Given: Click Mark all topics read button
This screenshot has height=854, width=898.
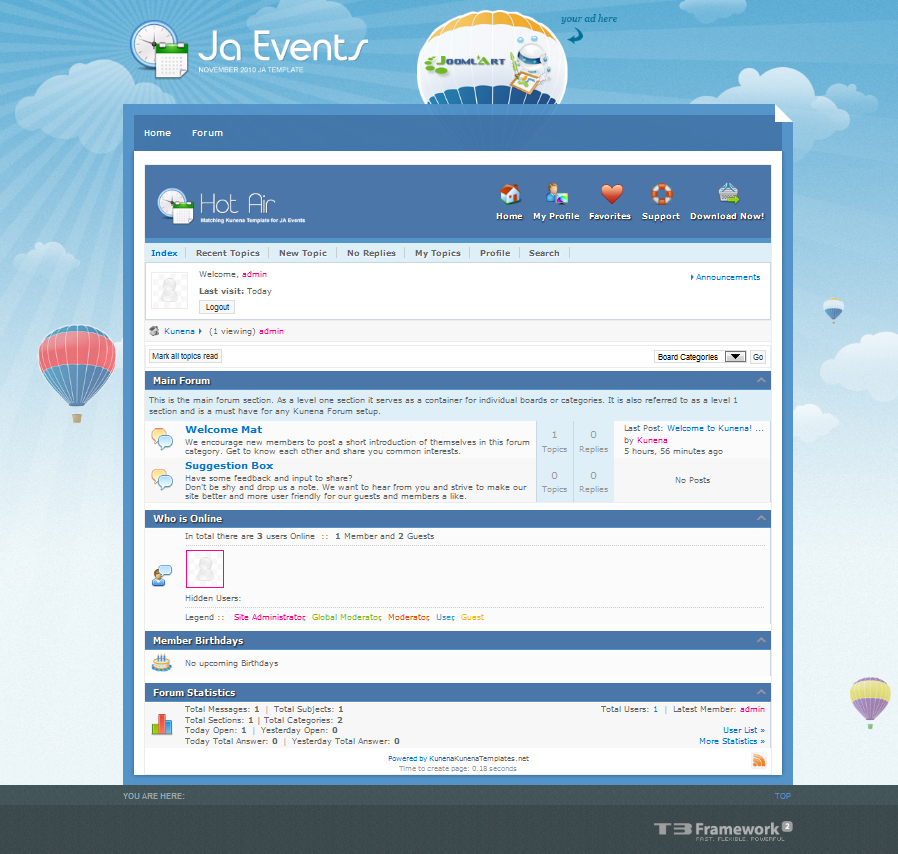Looking at the screenshot, I should [185, 356].
